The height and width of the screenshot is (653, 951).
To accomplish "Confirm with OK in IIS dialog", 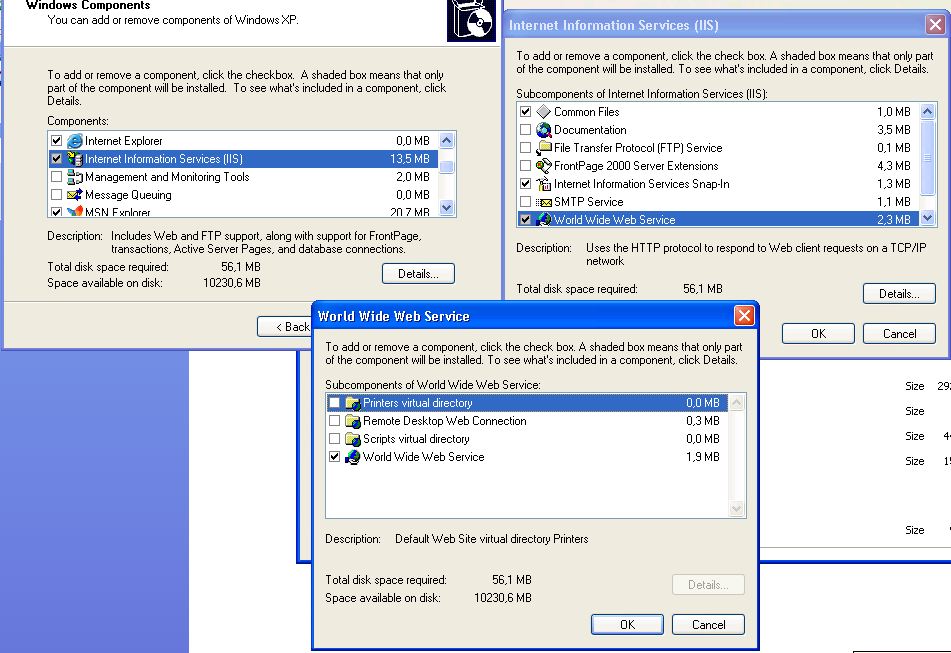I will [x=818, y=333].
